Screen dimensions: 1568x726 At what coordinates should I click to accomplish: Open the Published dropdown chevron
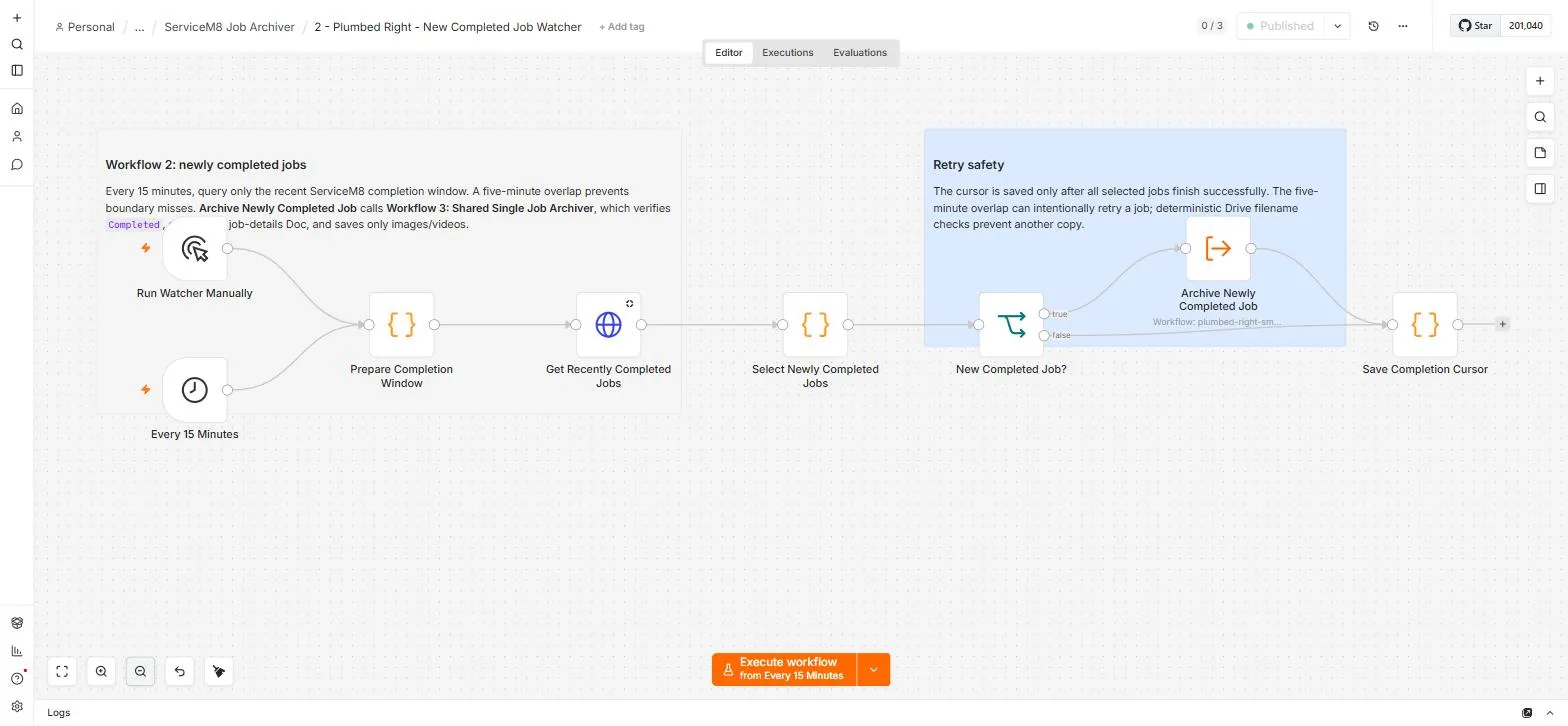tap(1337, 26)
